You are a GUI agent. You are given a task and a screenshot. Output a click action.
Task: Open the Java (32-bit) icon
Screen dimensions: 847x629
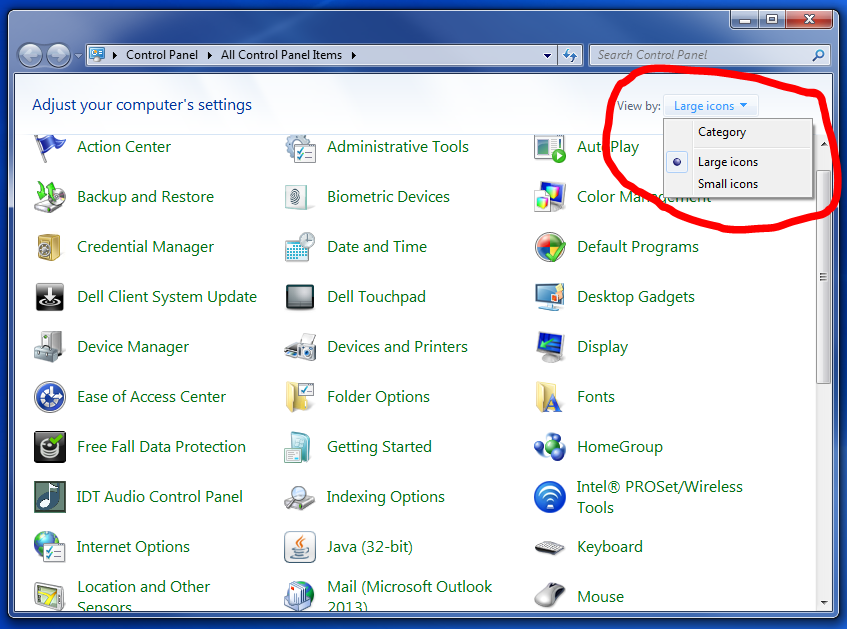[x=300, y=547]
